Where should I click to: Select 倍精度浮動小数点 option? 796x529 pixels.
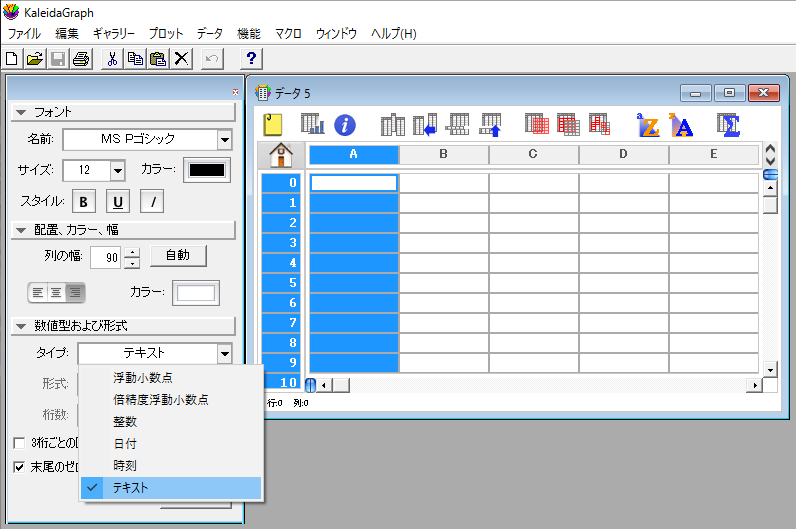coord(171,400)
